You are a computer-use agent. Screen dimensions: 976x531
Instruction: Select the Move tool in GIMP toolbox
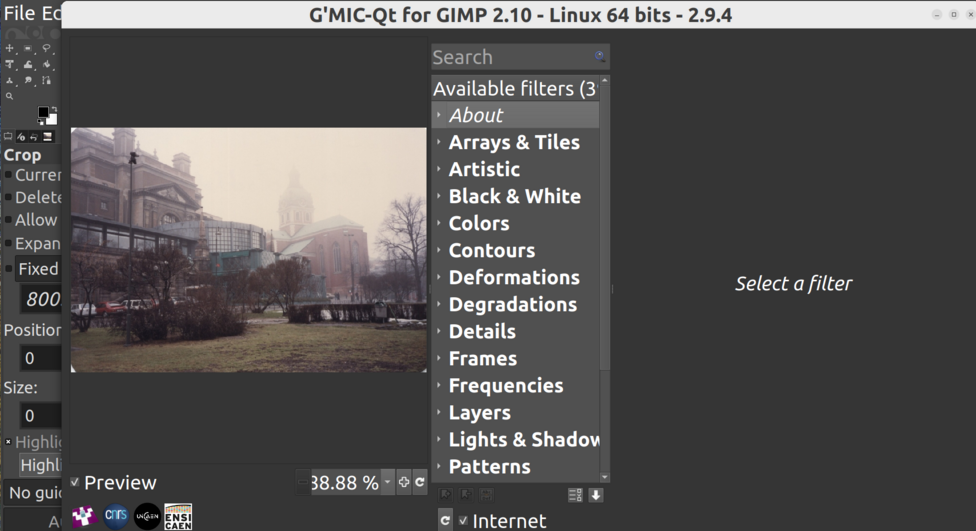click(x=9, y=48)
